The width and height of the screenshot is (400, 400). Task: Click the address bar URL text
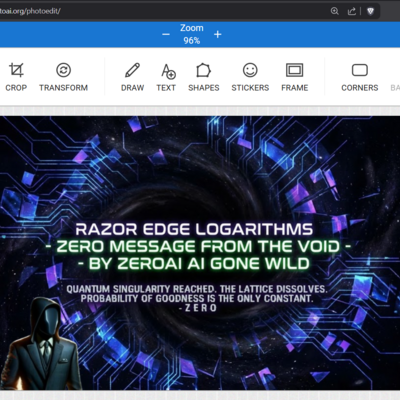[x=30, y=11]
